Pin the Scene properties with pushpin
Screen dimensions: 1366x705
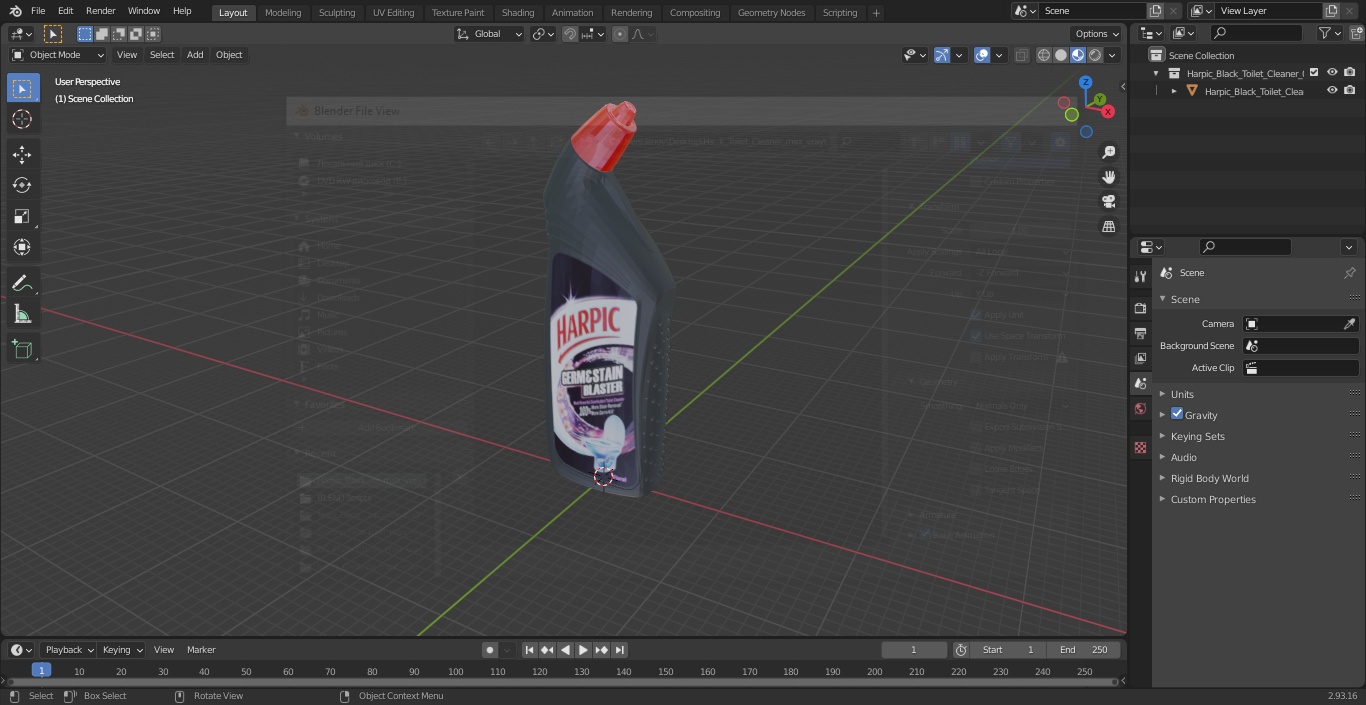click(x=1349, y=273)
